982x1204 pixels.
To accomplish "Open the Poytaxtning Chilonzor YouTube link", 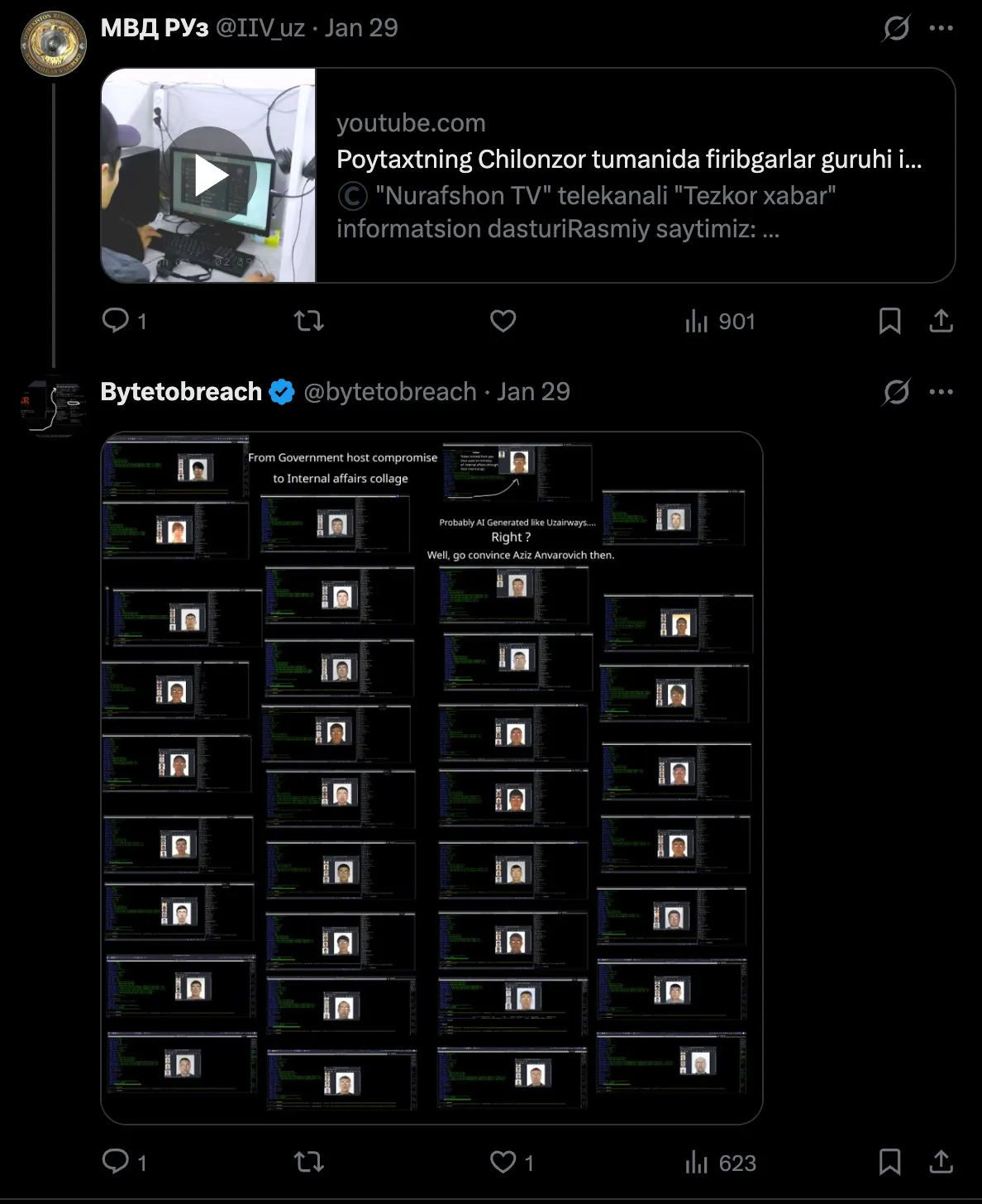I will coord(629,159).
